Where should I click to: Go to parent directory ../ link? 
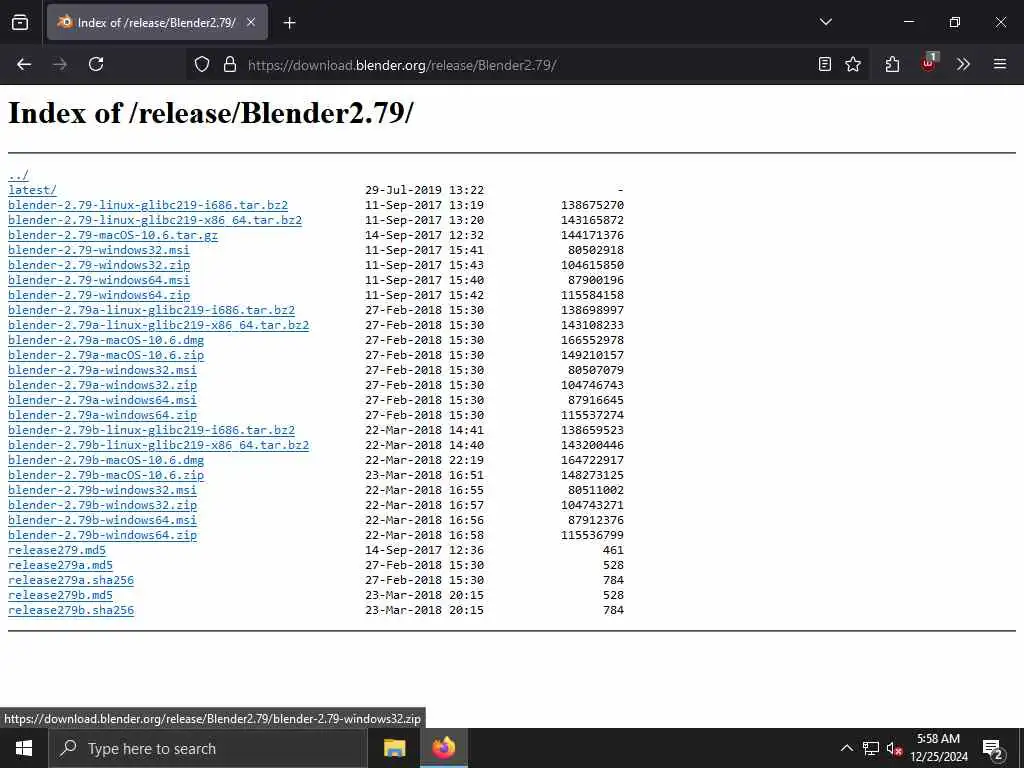click(18, 175)
